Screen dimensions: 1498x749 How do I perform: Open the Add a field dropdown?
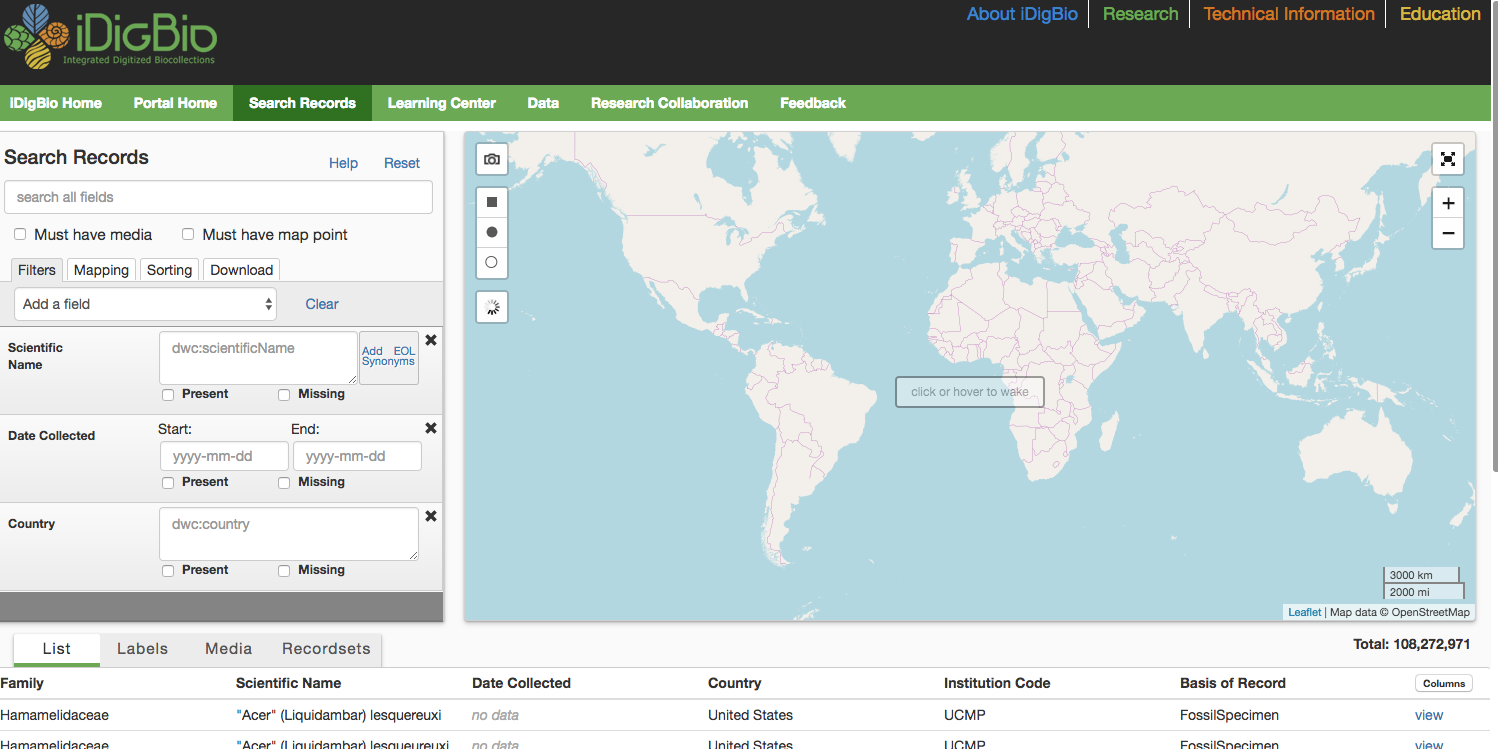tap(146, 304)
